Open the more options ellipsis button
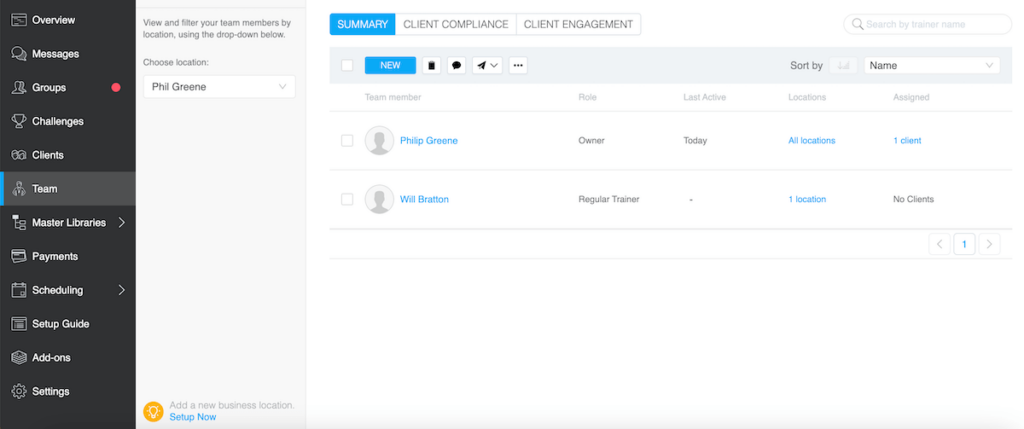The width and height of the screenshot is (1024, 429). click(517, 65)
